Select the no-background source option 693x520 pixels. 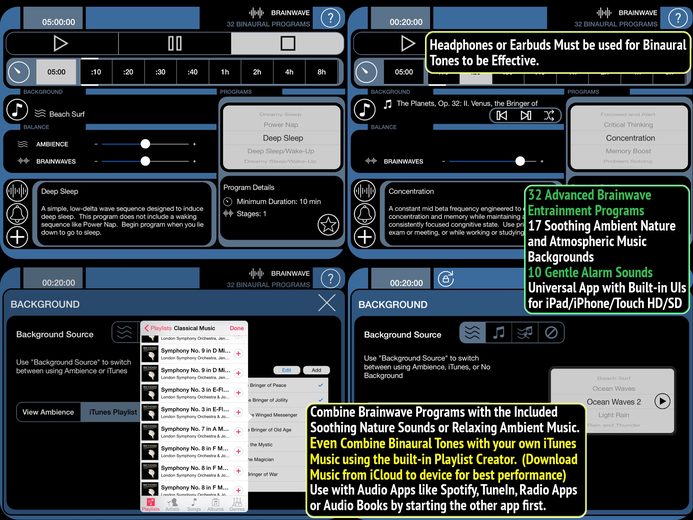point(551,333)
